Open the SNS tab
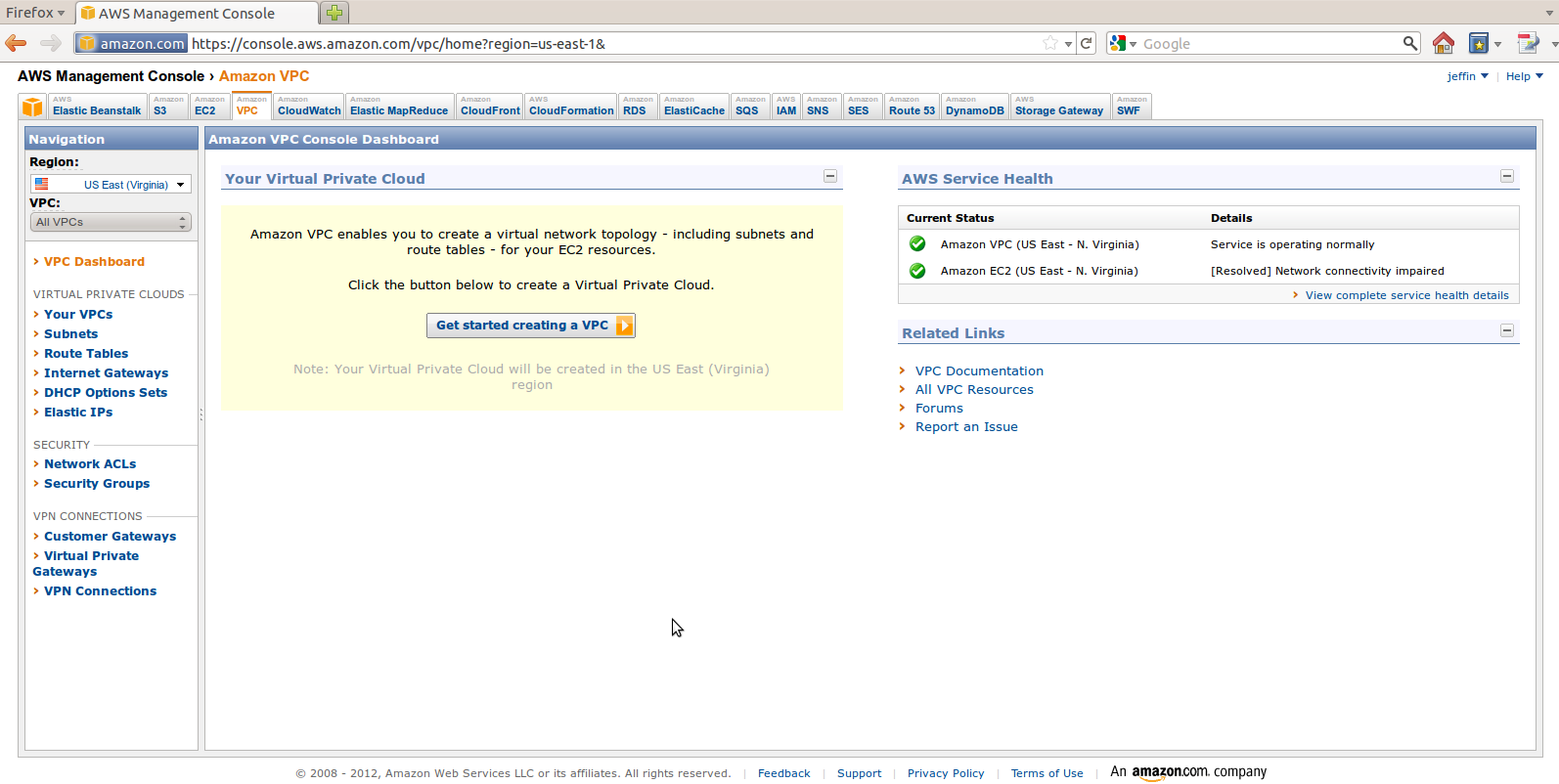This screenshot has height=784, width=1559. (x=822, y=107)
